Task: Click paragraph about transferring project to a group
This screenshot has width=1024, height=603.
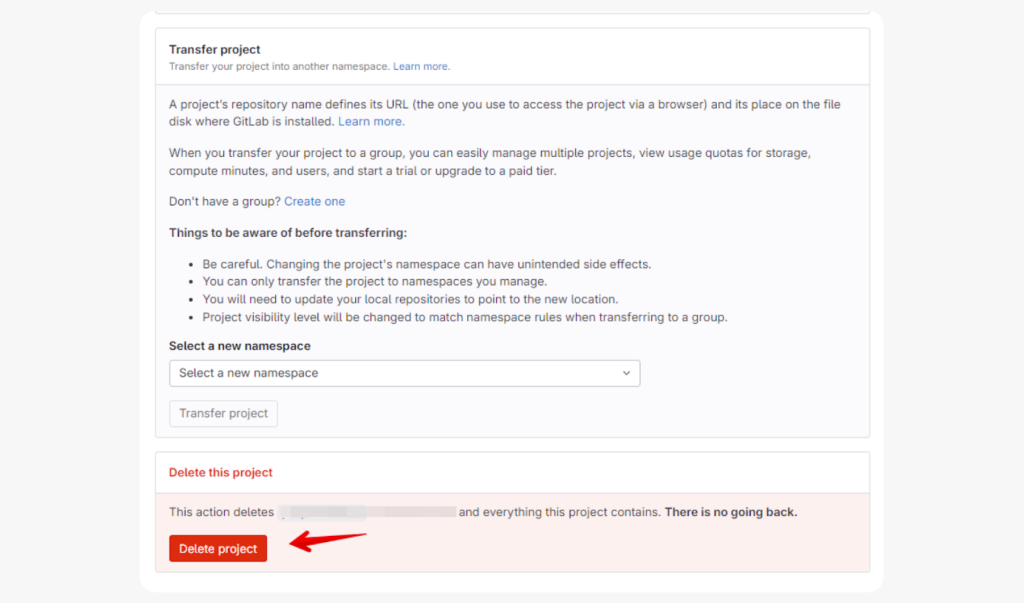Action: pos(490,162)
